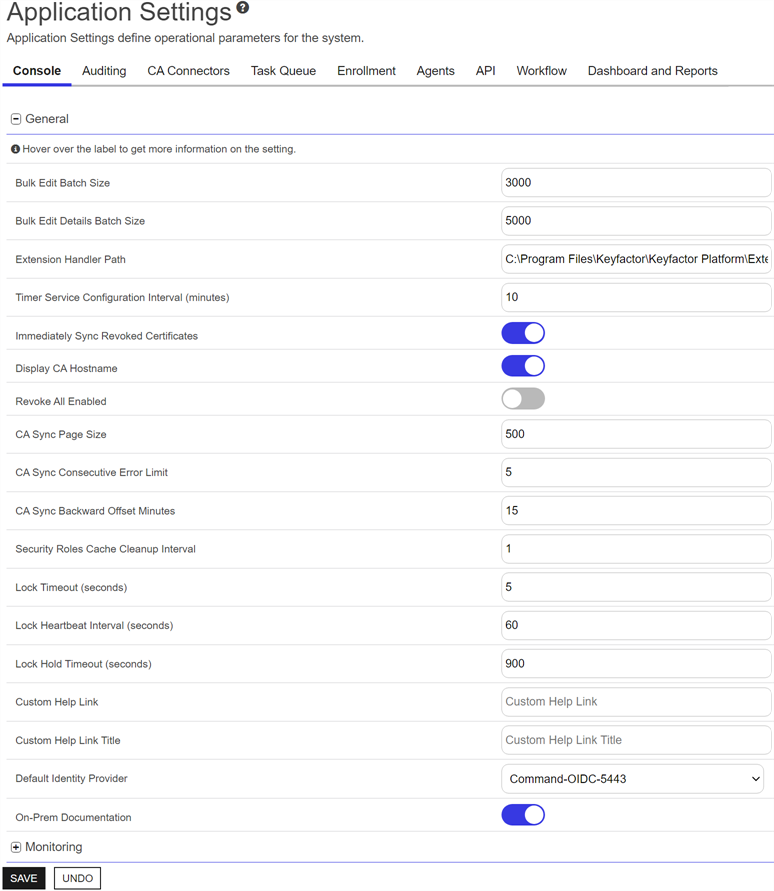The width and height of the screenshot is (774, 891).
Task: Click the SAVE button
Action: [x=24, y=878]
